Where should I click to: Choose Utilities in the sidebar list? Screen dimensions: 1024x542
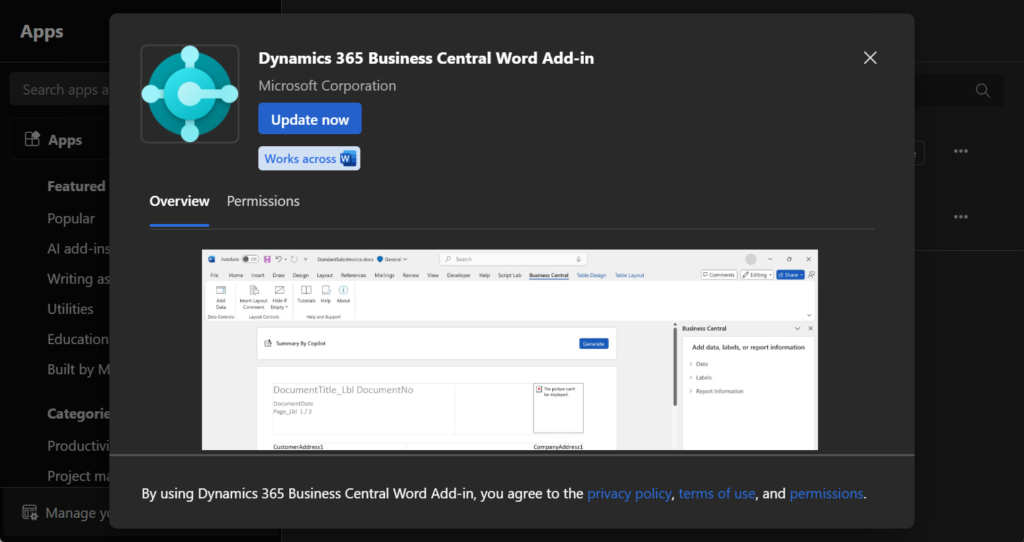coord(70,309)
